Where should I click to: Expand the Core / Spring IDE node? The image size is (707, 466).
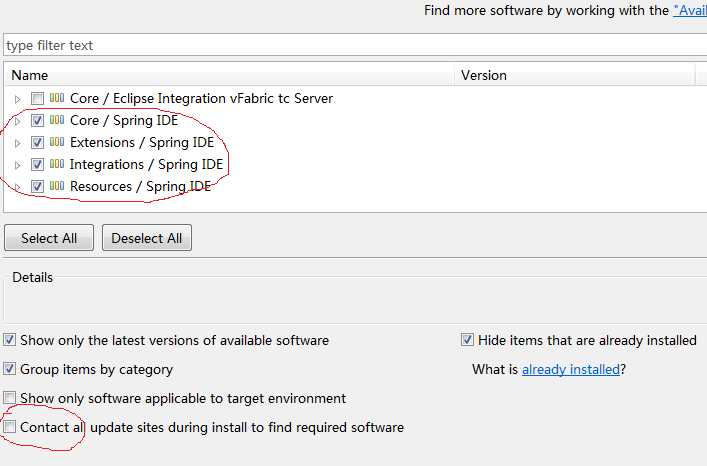pos(18,121)
